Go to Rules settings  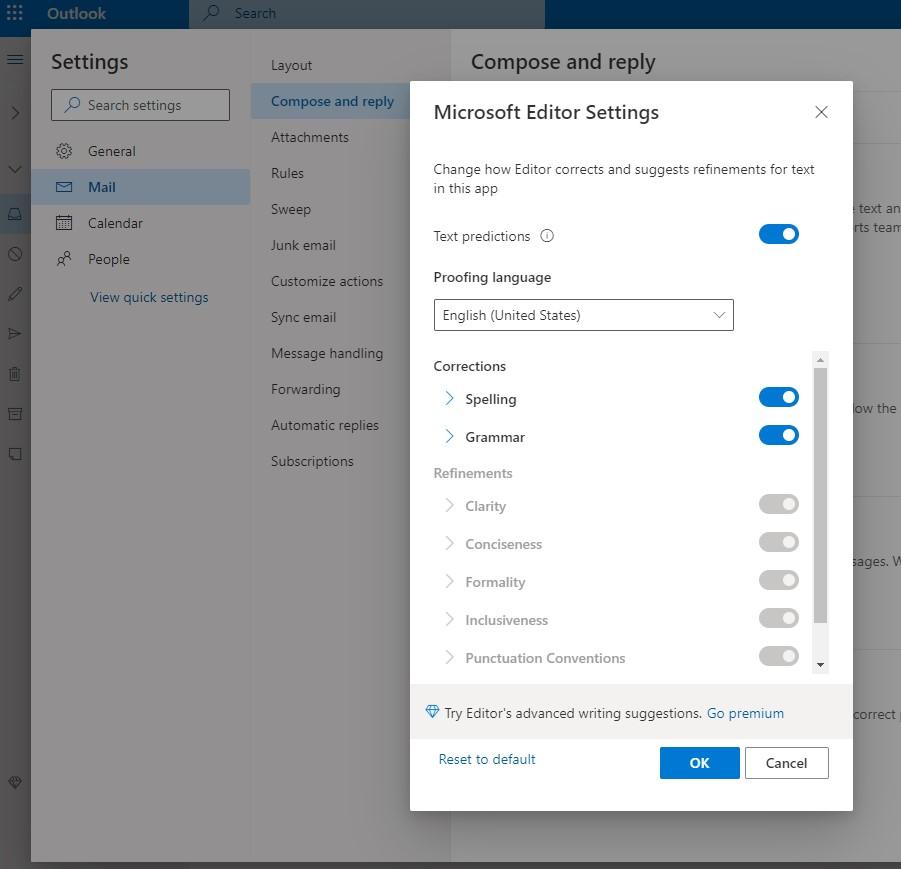pyautogui.click(x=287, y=173)
